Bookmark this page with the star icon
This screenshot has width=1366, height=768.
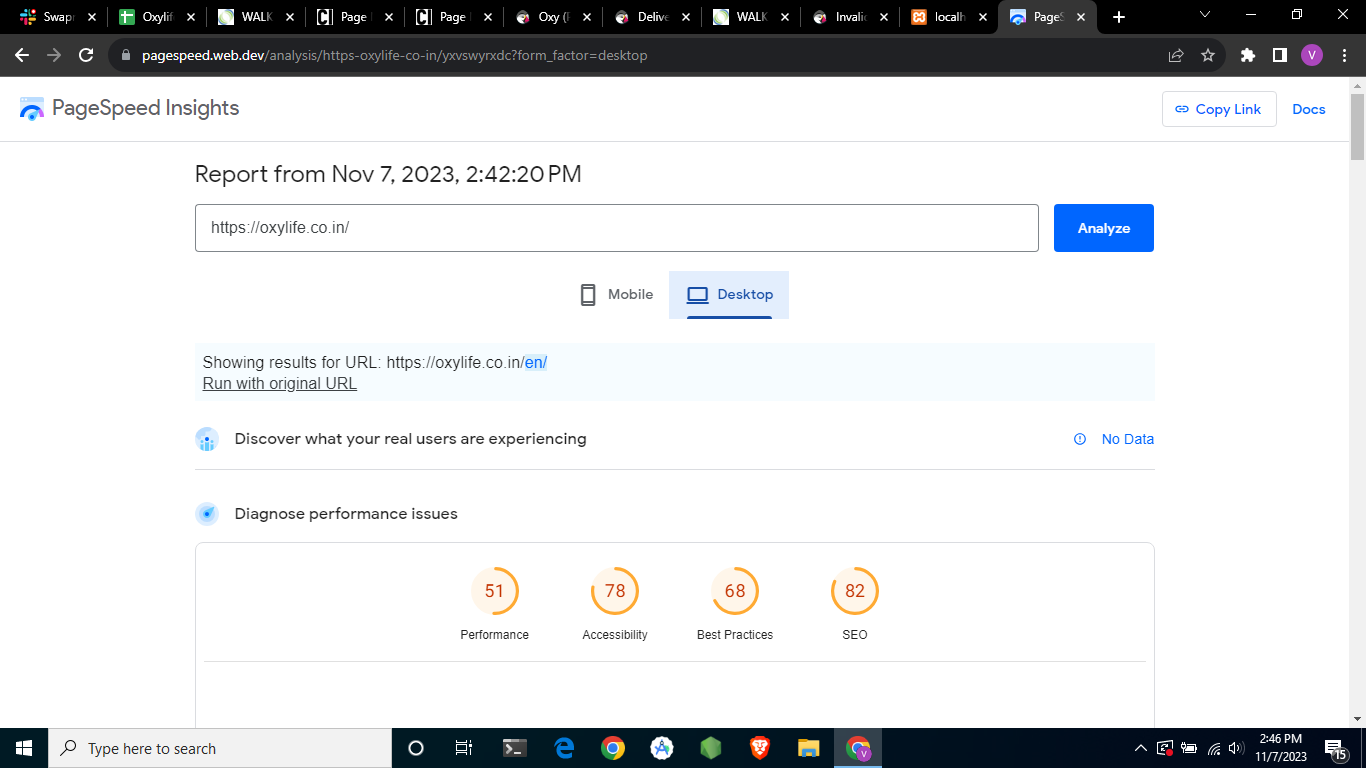click(x=1208, y=55)
